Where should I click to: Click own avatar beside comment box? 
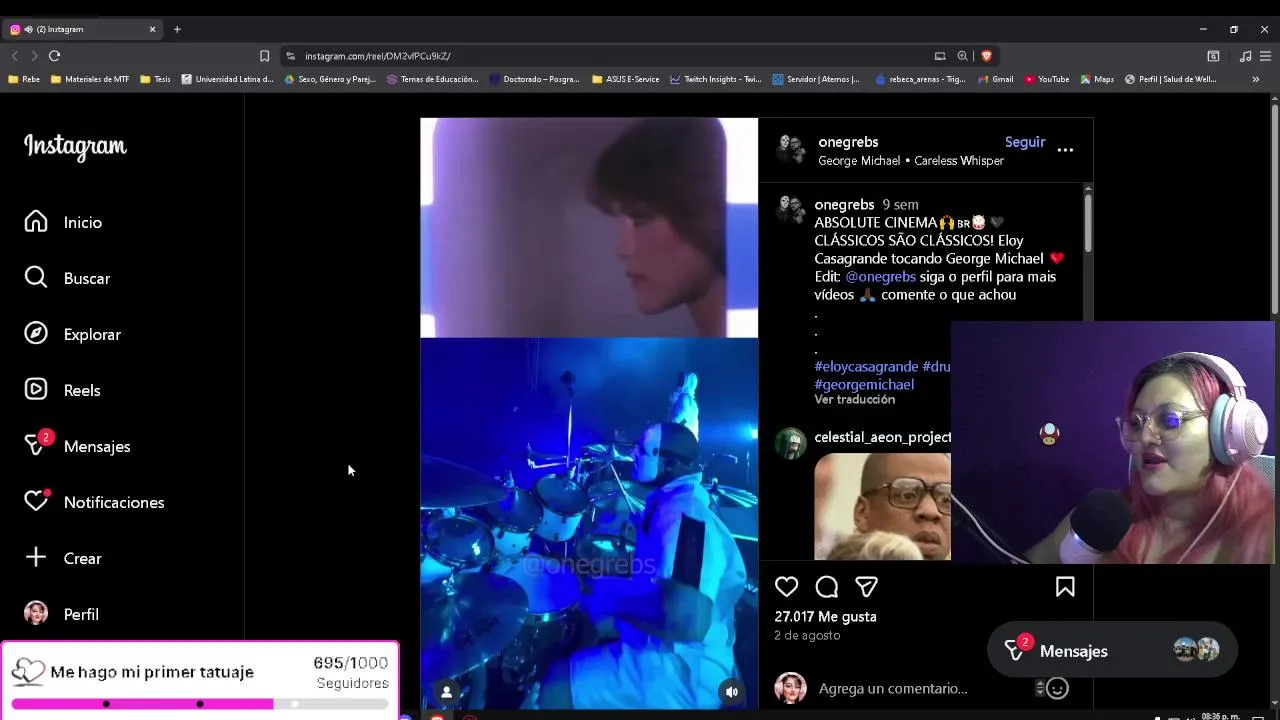coord(790,688)
